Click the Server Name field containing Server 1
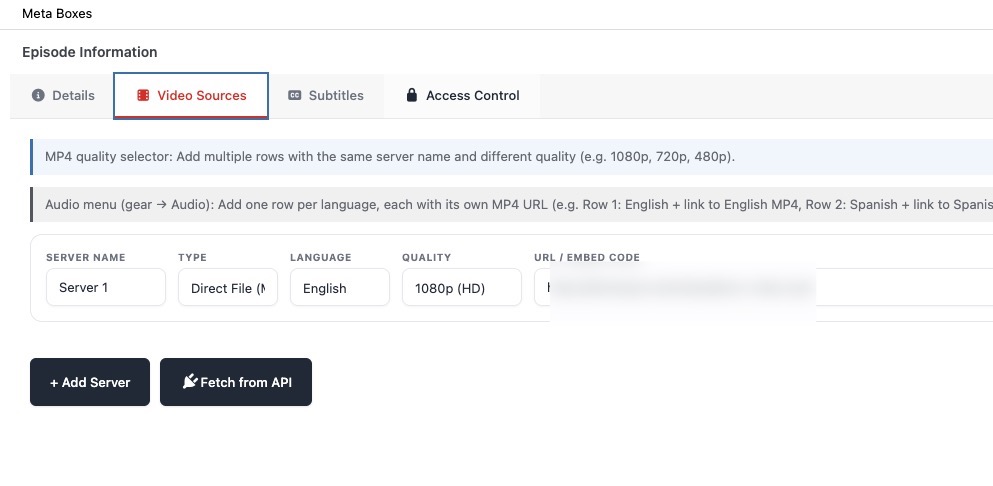Screen dimensions: 993x486 point(106,288)
